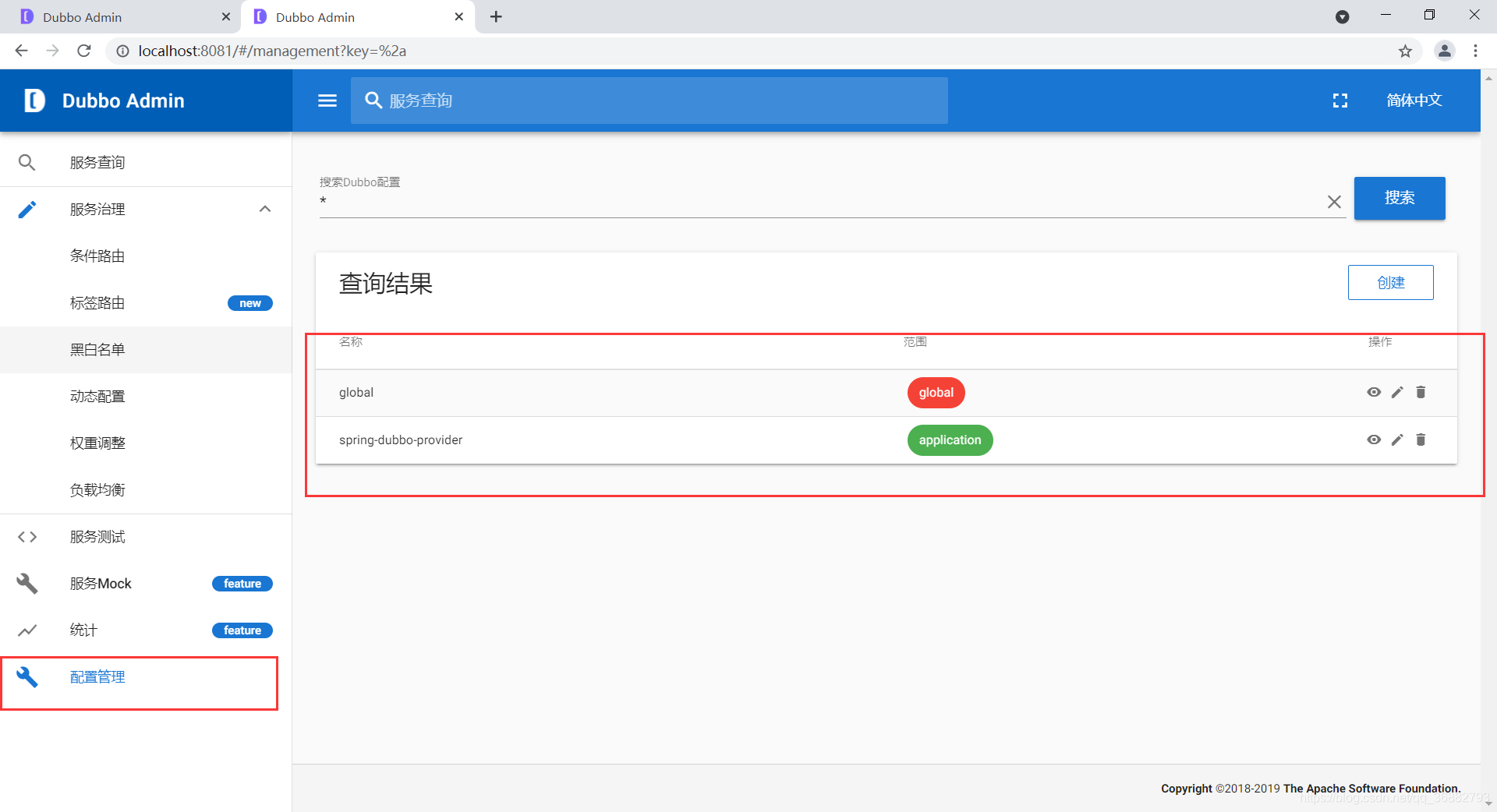The image size is (1497, 812).
Task: Click the feature badge on 服务Mock
Action: (242, 584)
